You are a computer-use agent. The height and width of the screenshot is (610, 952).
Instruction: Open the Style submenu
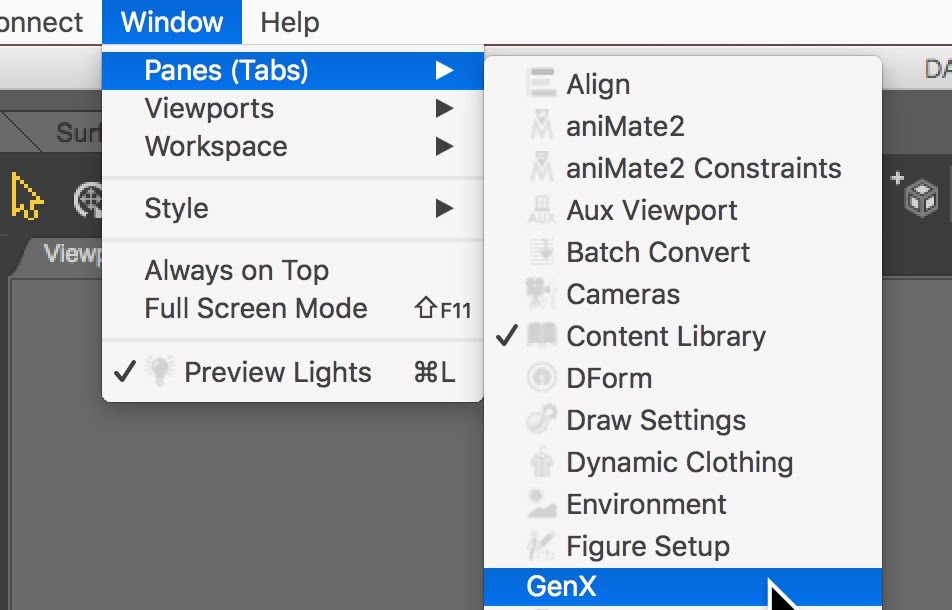click(177, 208)
